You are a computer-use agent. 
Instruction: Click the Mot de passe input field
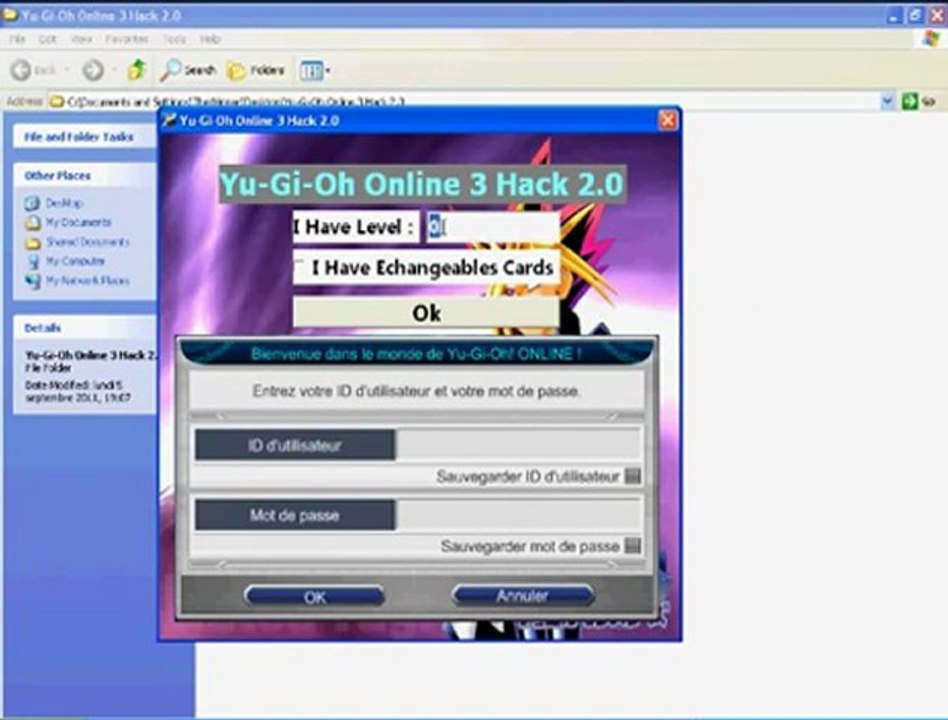[x=518, y=515]
